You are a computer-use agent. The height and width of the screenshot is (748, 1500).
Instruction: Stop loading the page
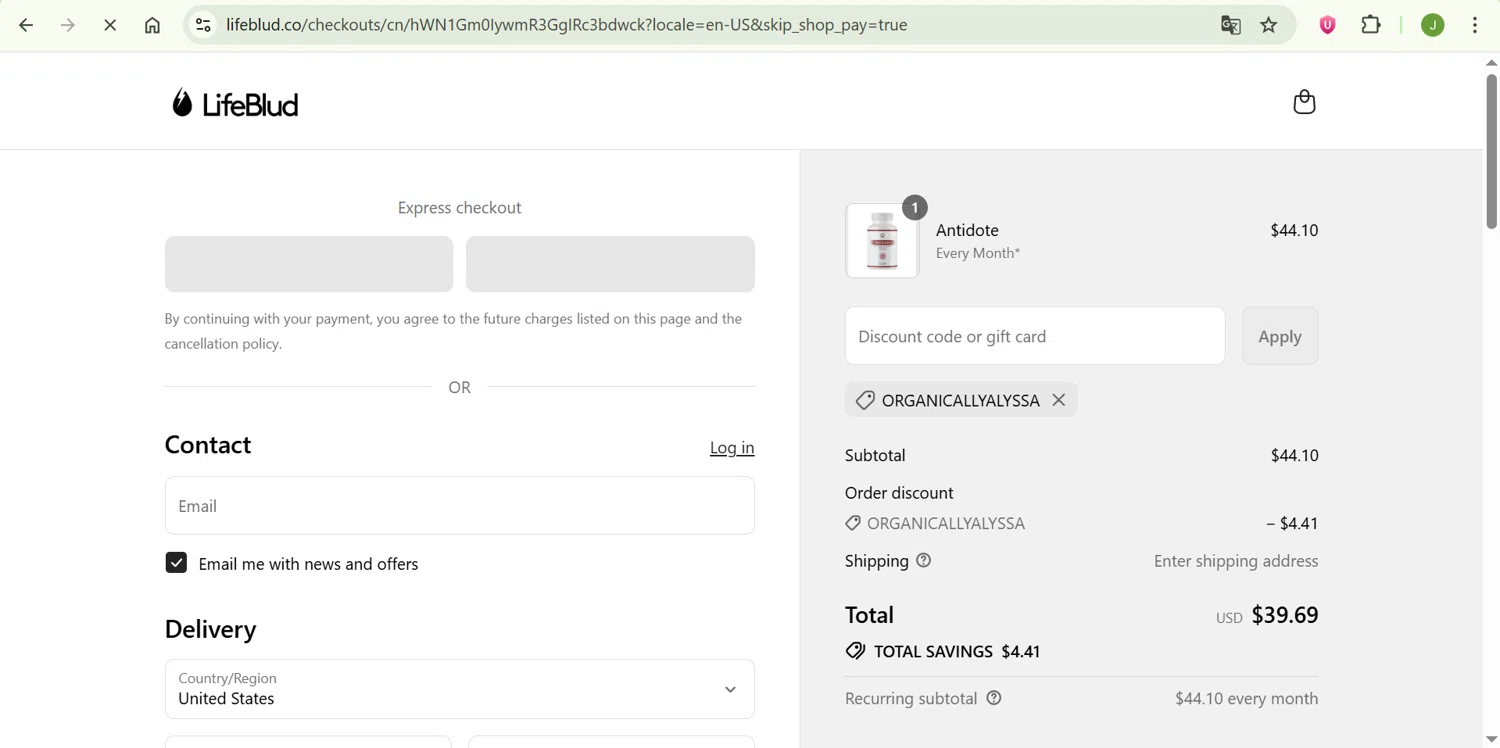tap(110, 25)
